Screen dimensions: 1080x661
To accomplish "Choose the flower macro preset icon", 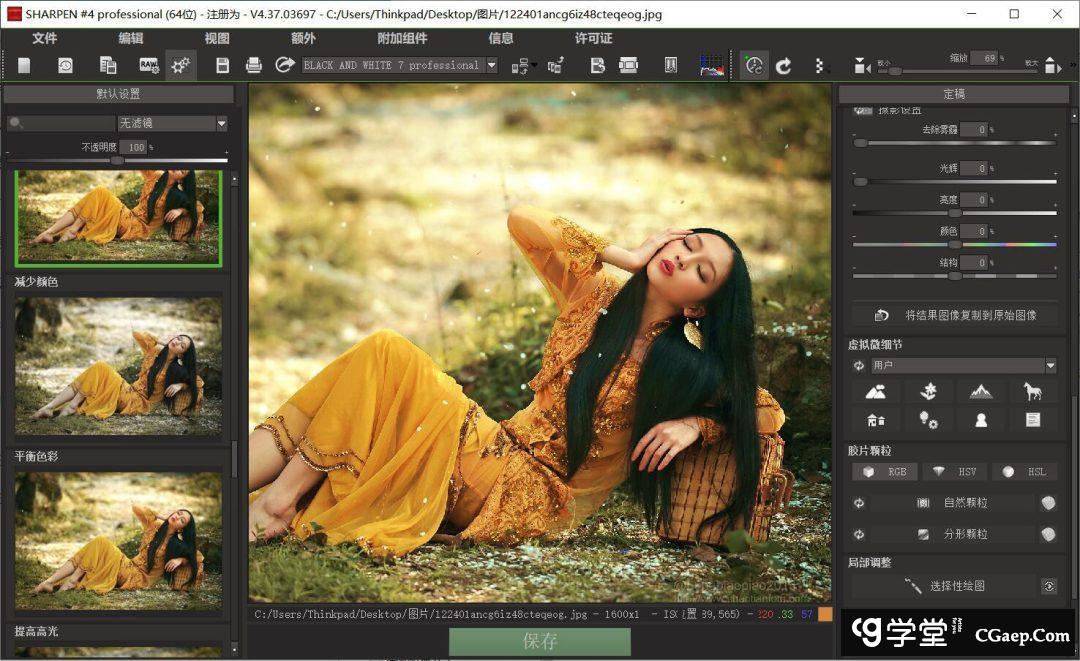I will tap(928, 391).
